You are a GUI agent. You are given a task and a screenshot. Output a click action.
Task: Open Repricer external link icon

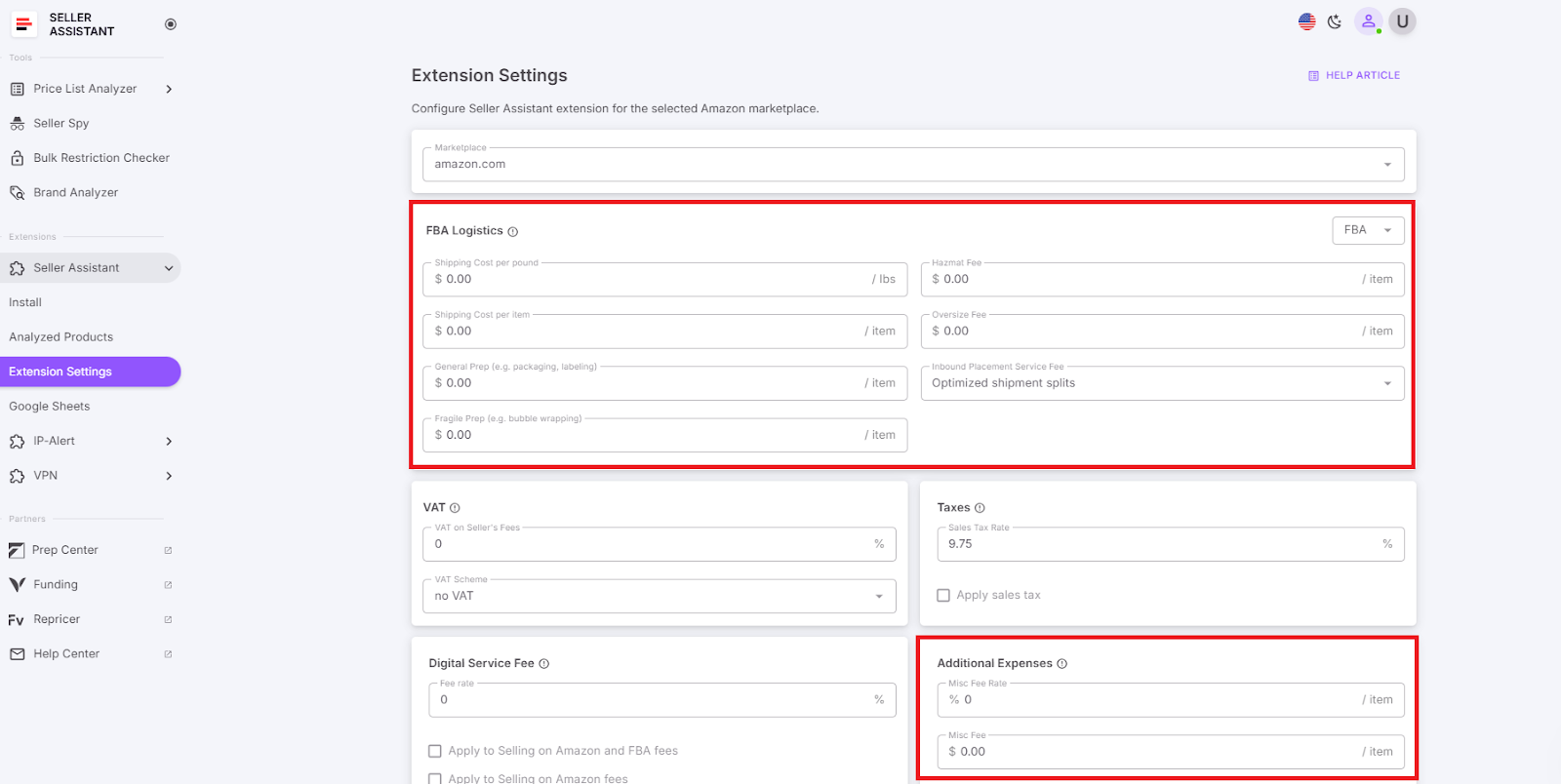tap(168, 620)
